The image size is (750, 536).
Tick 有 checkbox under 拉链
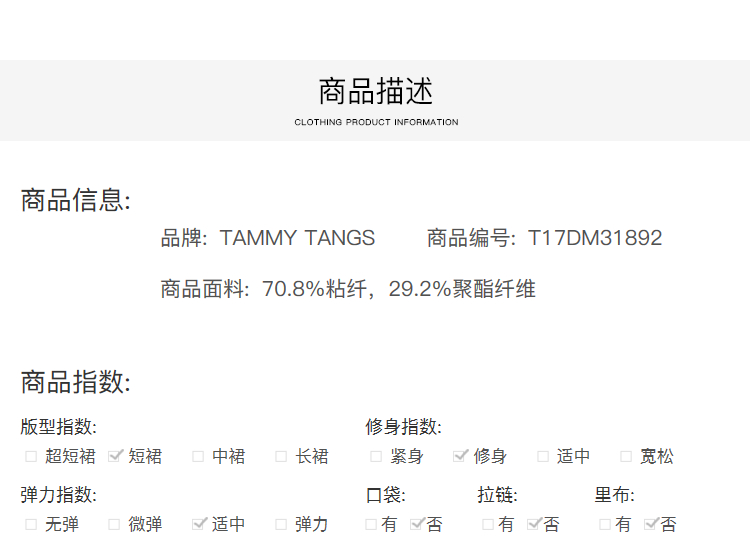[x=488, y=525]
